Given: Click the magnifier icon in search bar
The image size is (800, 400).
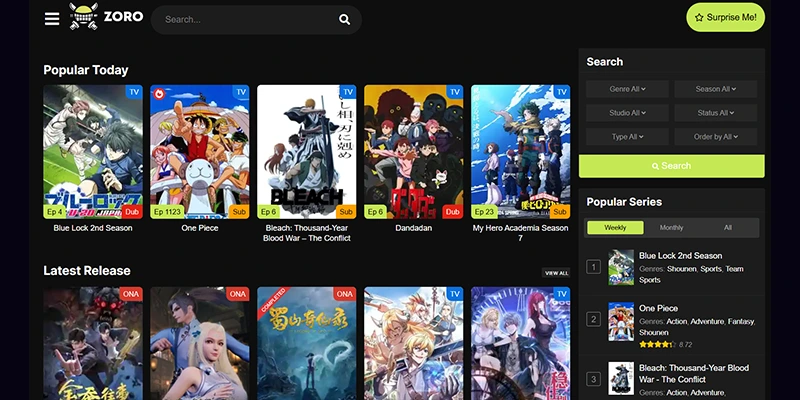Looking at the screenshot, I should (x=344, y=20).
